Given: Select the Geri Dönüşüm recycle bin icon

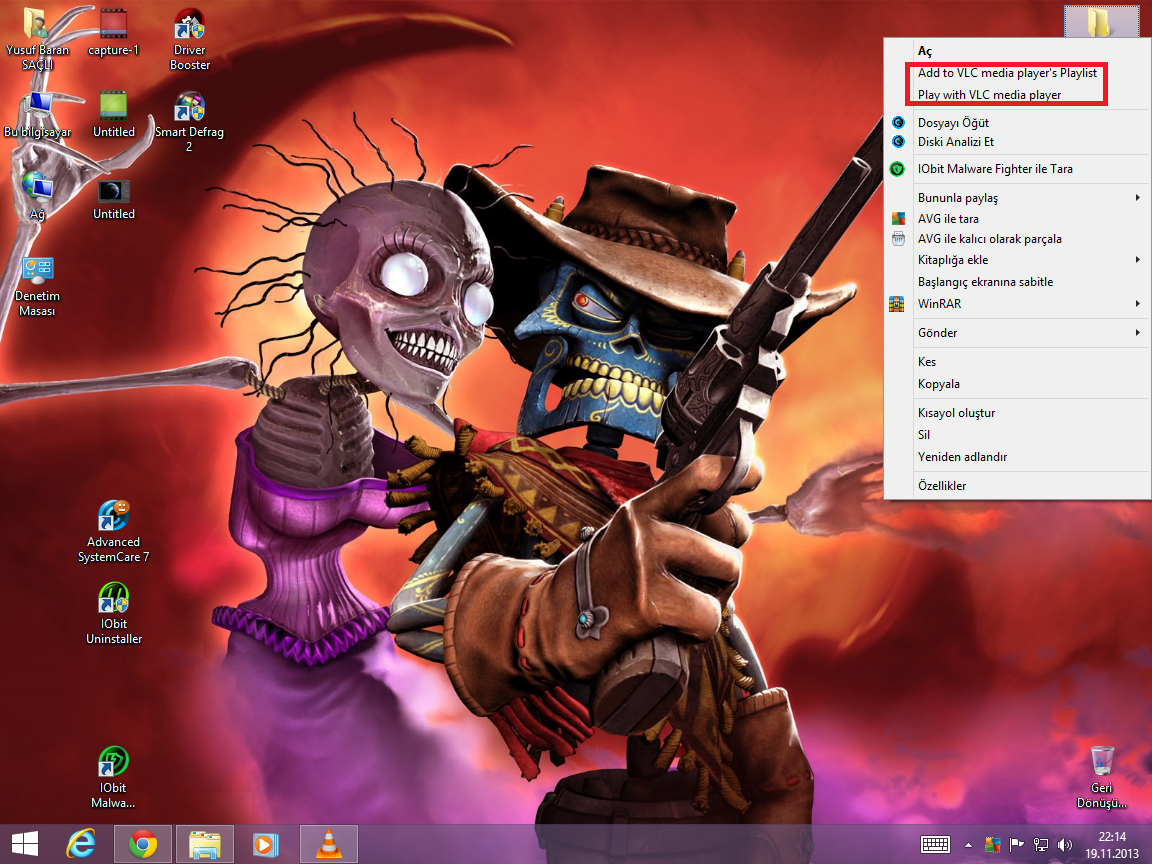Looking at the screenshot, I should tap(1101, 777).
